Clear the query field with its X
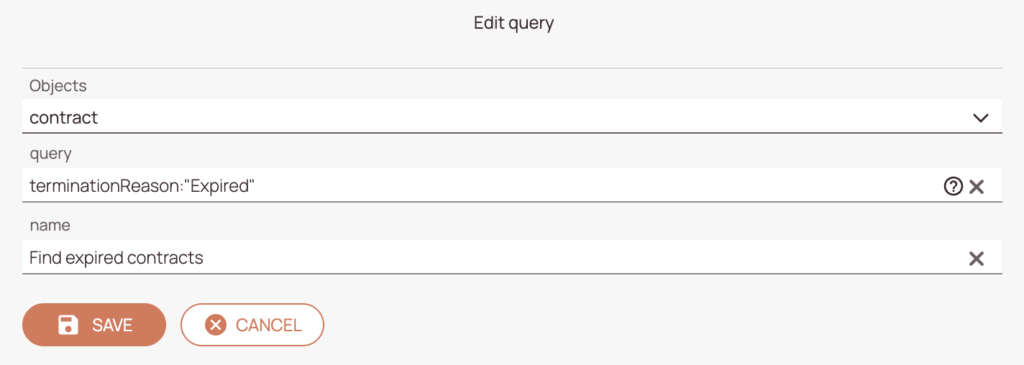The image size is (1024, 365). (976, 187)
